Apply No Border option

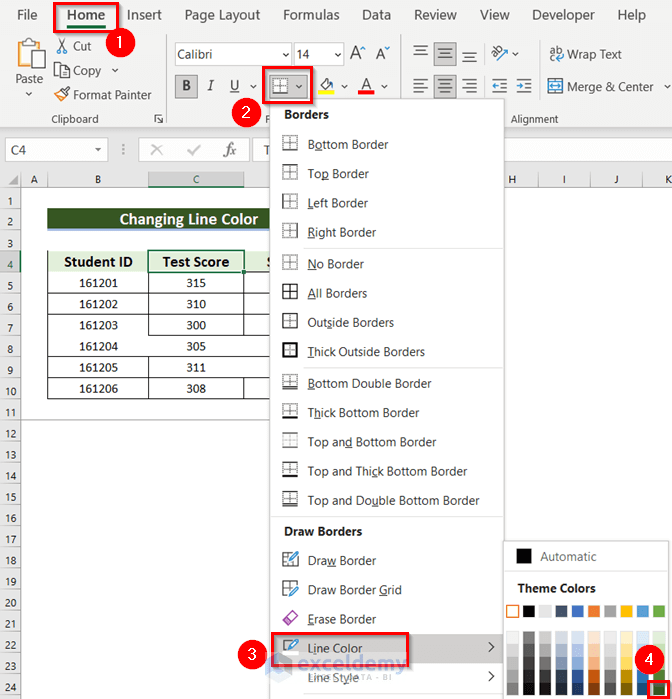pyautogui.click(x=335, y=263)
